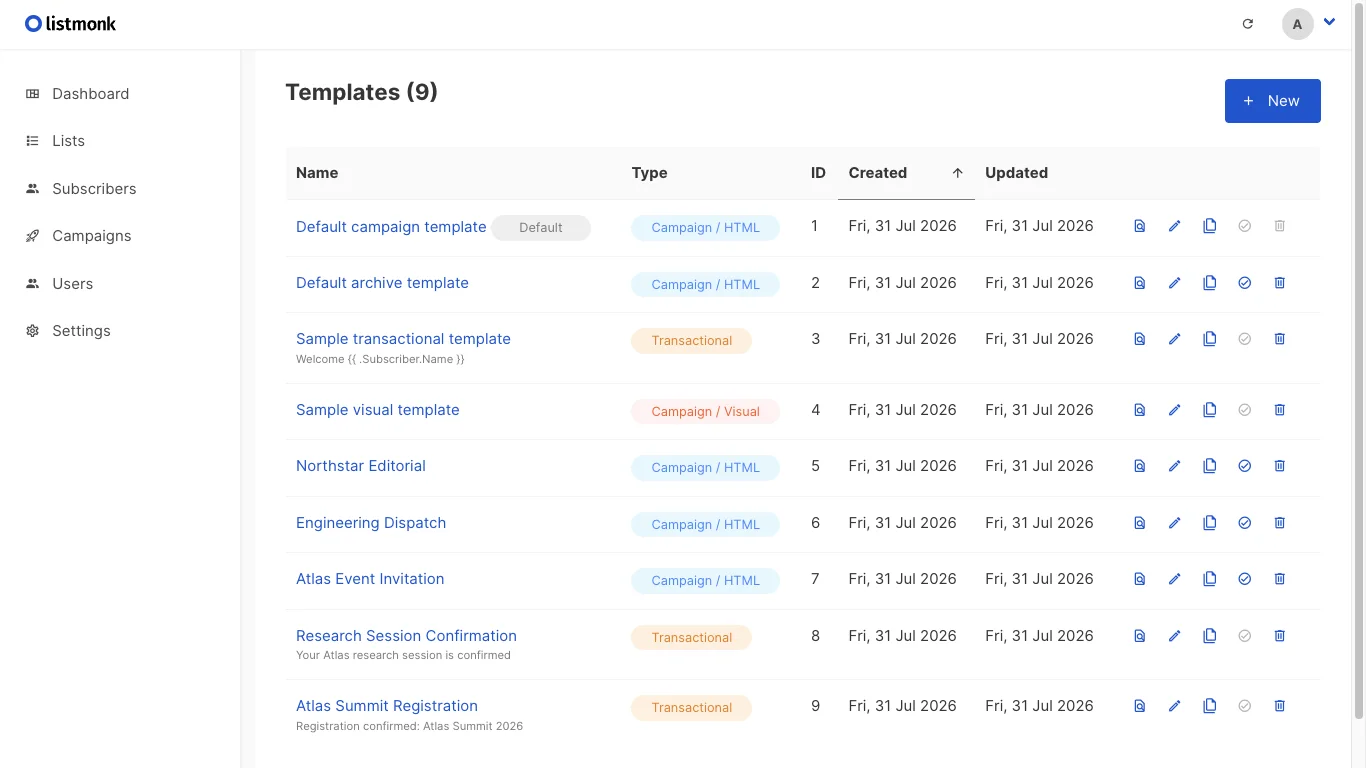Click the Updated column header
The image size is (1366, 768).
[x=1016, y=173]
